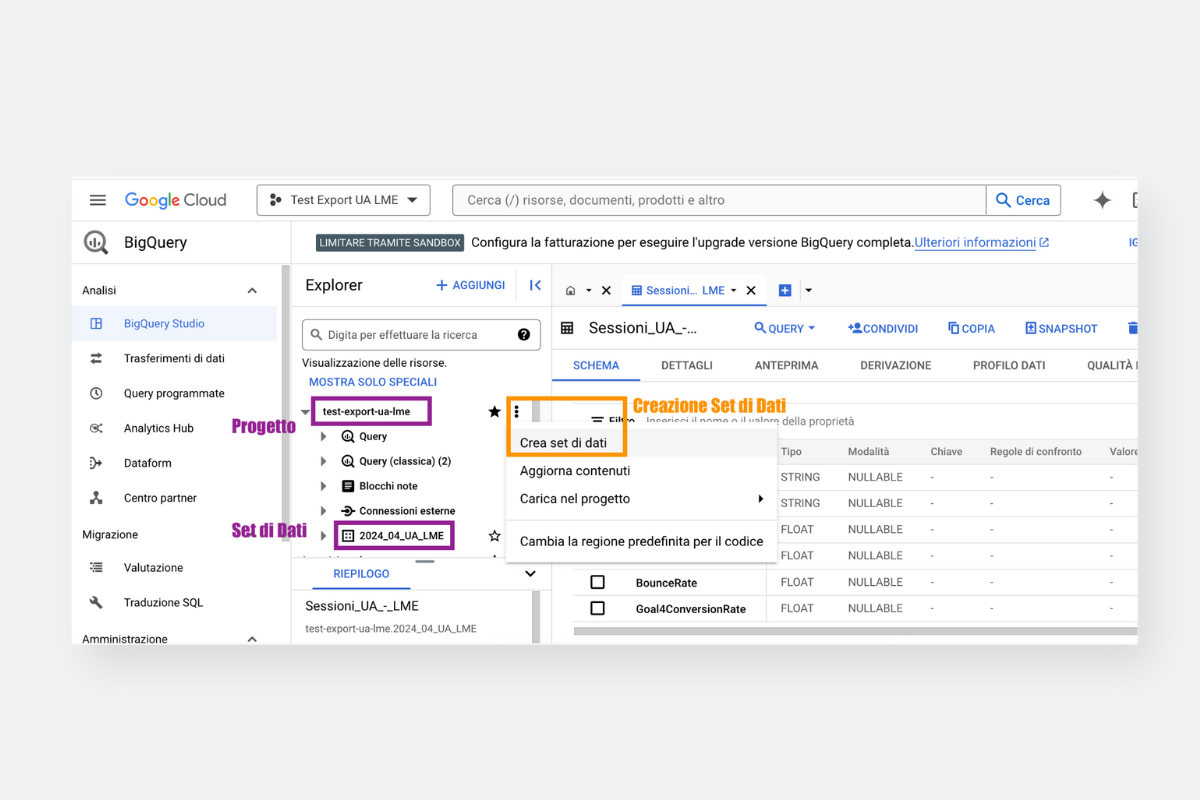The image size is (1200, 800).
Task: Open the Test Export UA LME project selector
Action: tap(344, 200)
